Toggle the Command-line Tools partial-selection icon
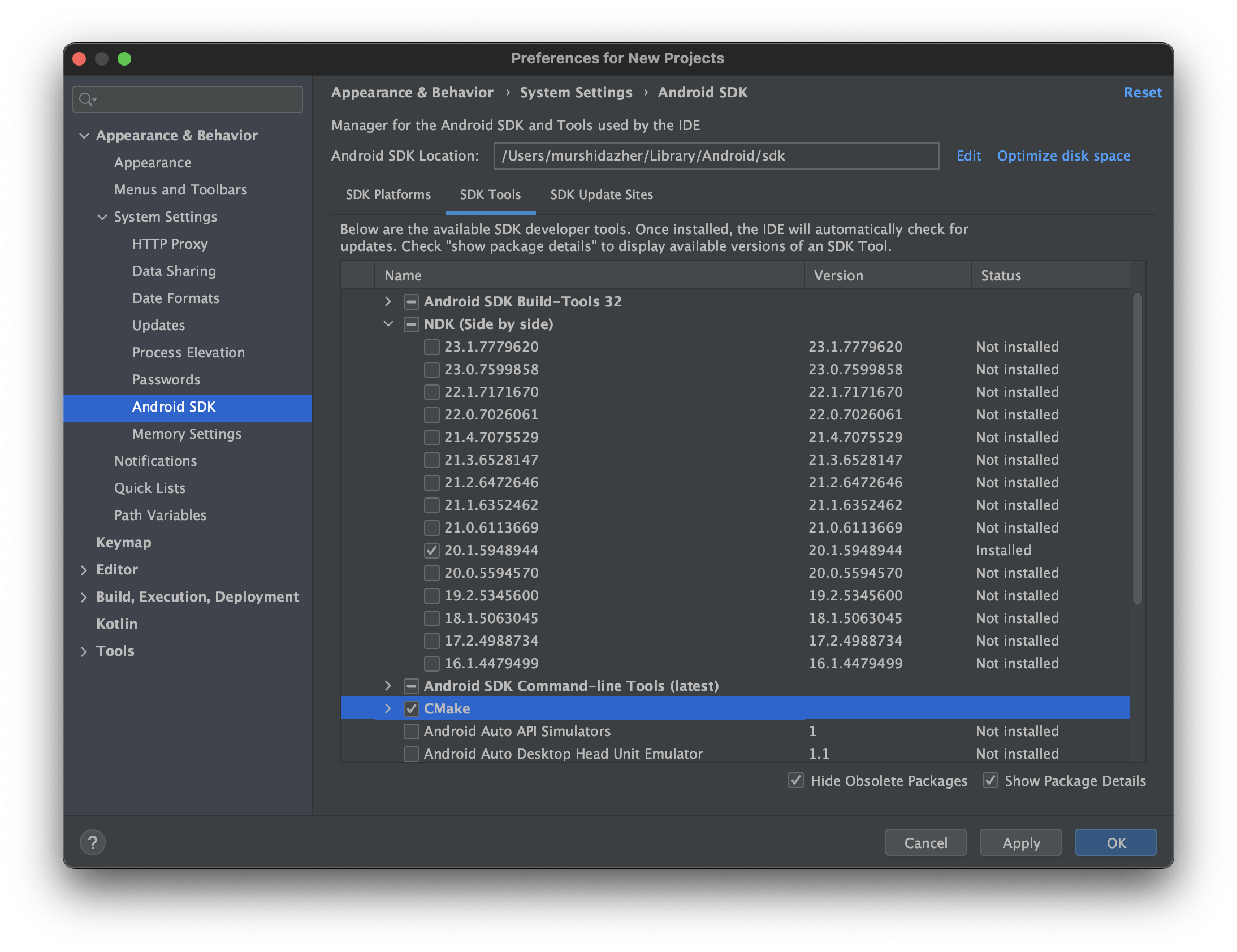 (x=411, y=686)
